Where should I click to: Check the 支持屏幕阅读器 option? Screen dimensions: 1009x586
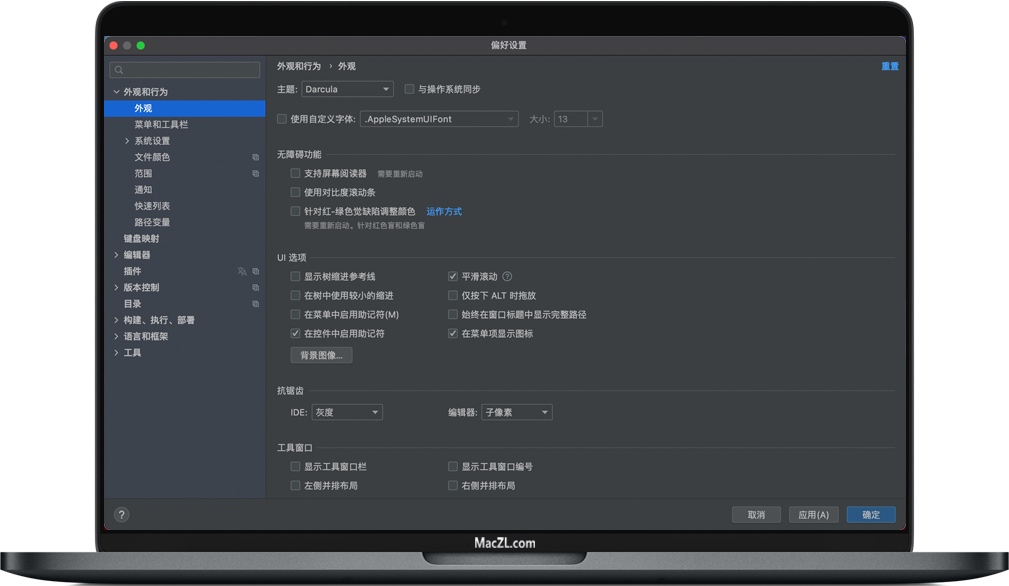coord(295,172)
